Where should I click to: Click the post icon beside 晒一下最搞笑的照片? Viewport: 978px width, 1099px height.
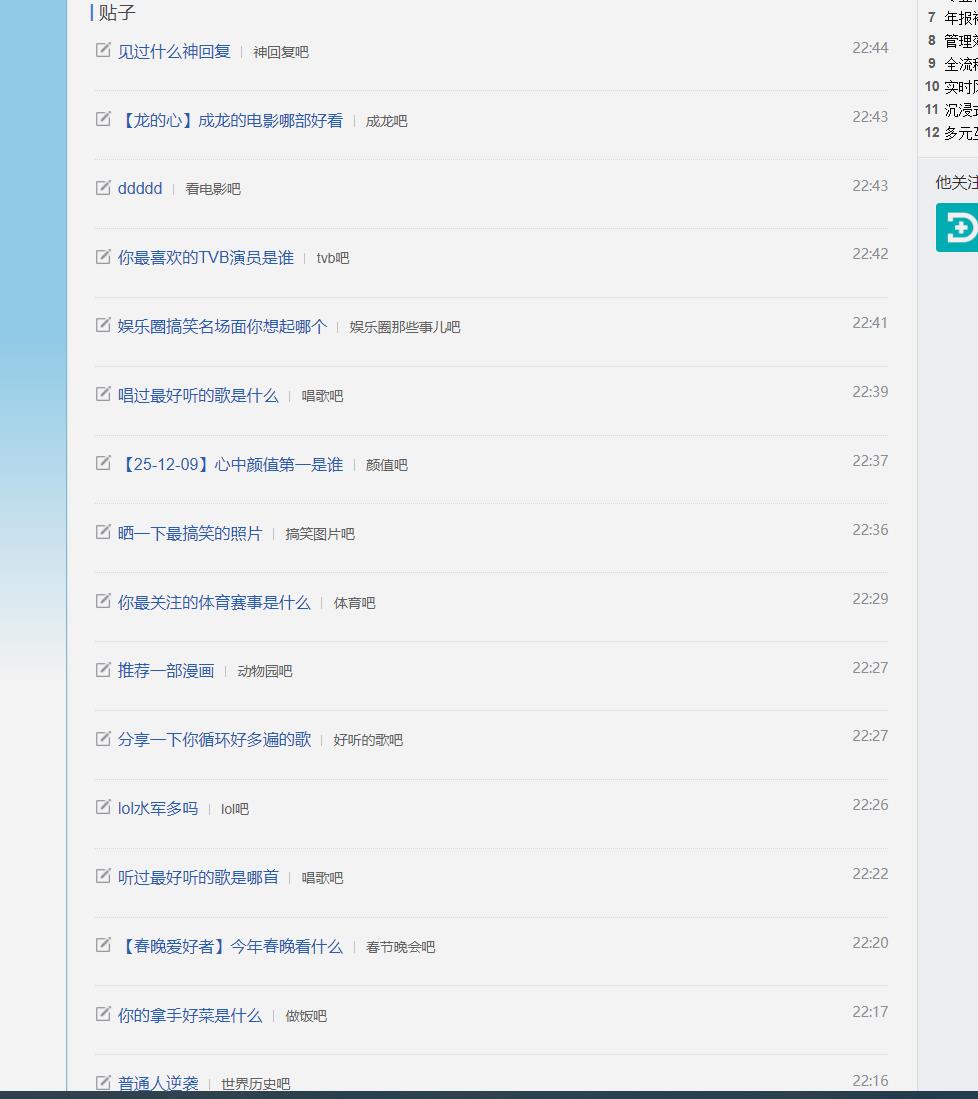pyautogui.click(x=103, y=533)
